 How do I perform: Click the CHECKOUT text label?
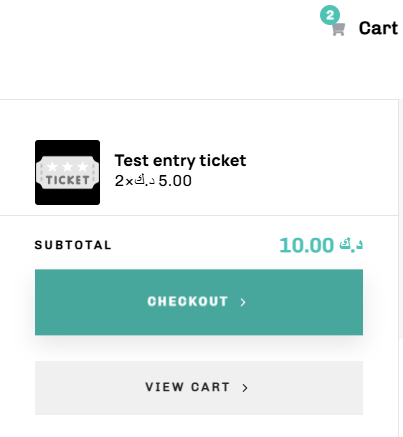click(x=187, y=301)
